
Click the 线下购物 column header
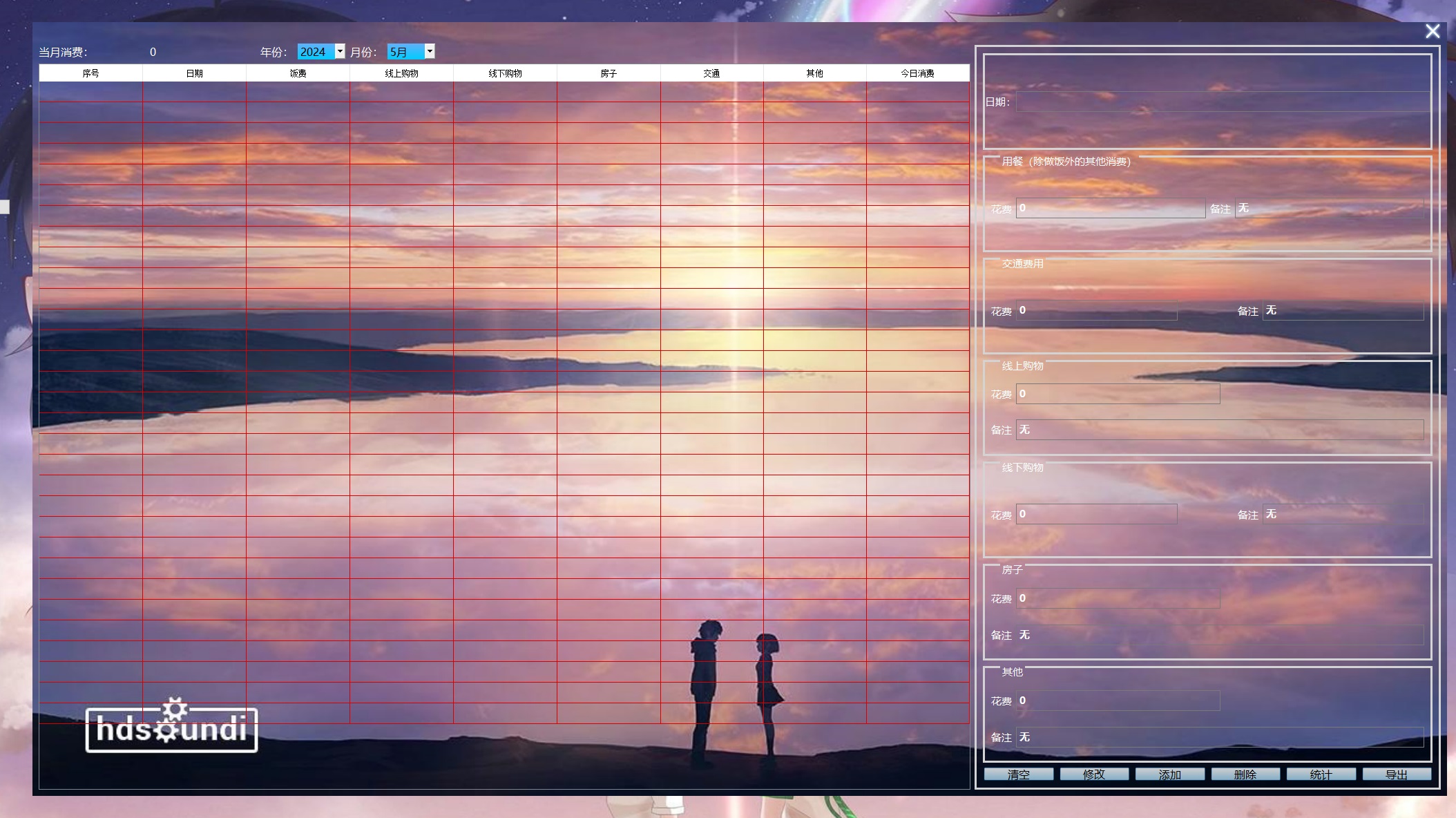click(x=505, y=73)
